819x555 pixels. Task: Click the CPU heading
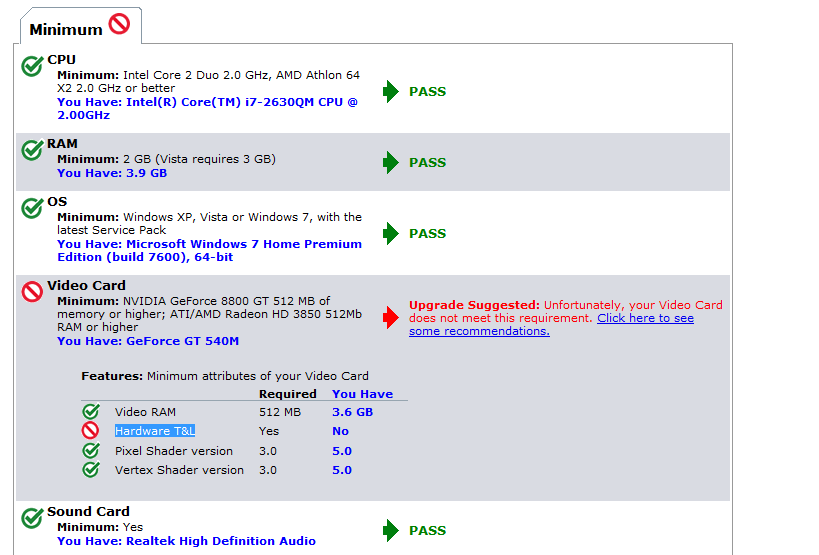(x=62, y=60)
